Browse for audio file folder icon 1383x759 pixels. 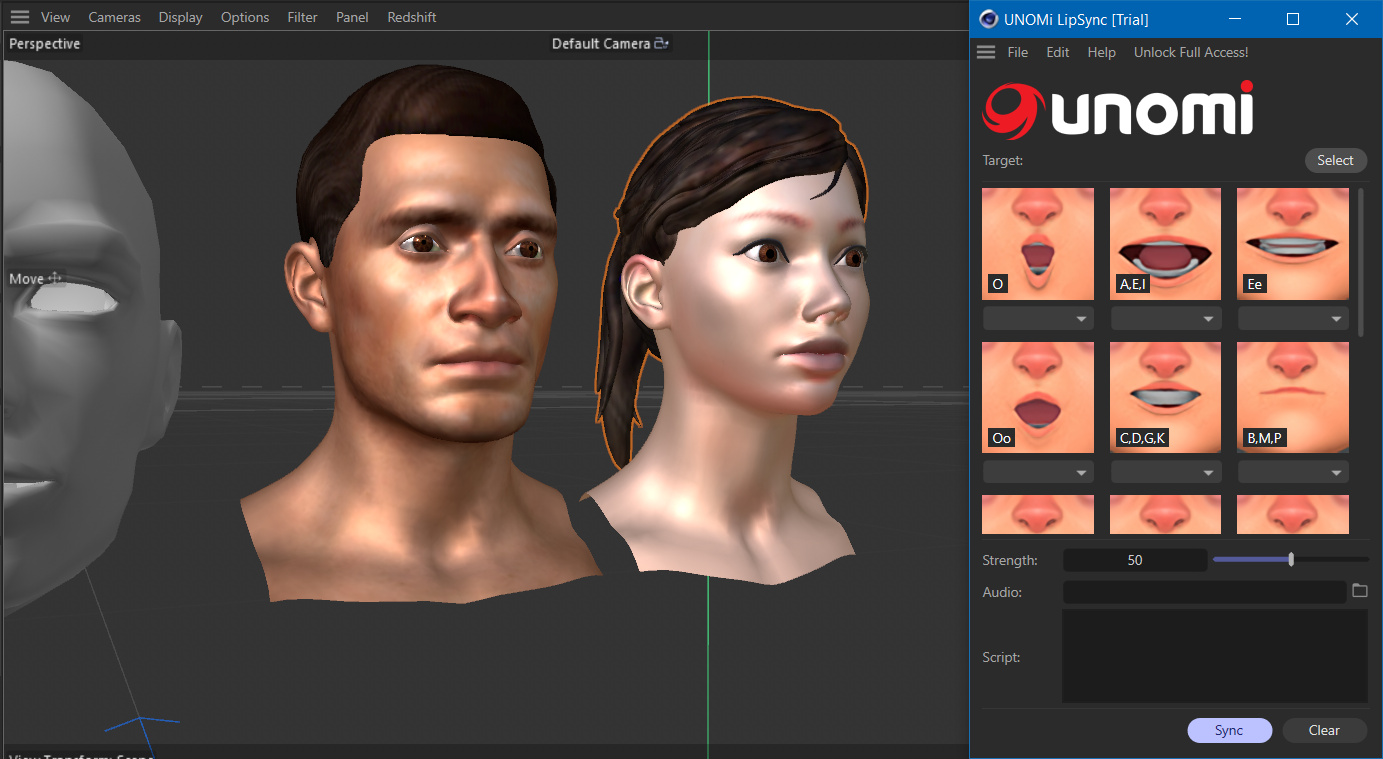pyautogui.click(x=1359, y=591)
